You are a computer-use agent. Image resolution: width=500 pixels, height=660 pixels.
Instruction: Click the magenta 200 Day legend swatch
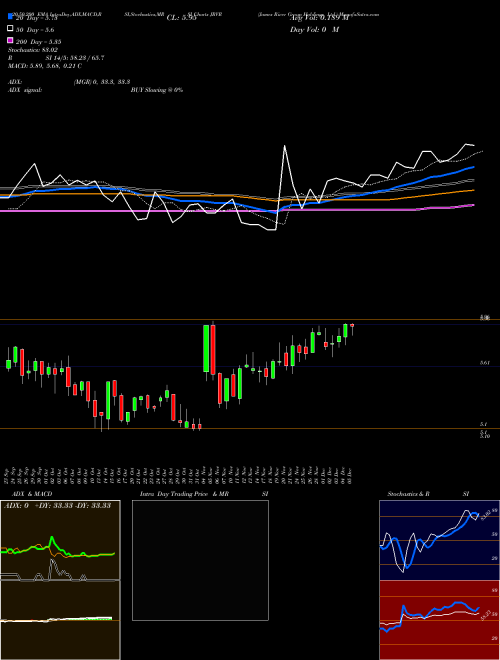tap(10, 41)
